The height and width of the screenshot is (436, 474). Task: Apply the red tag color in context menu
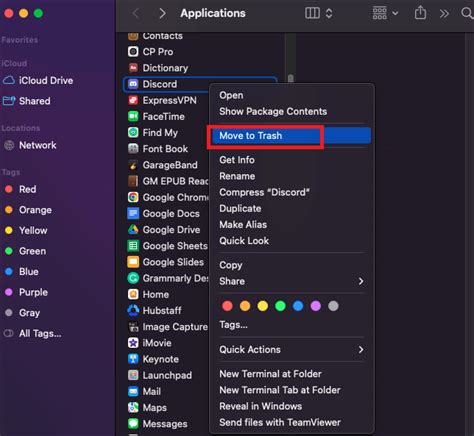pos(227,306)
